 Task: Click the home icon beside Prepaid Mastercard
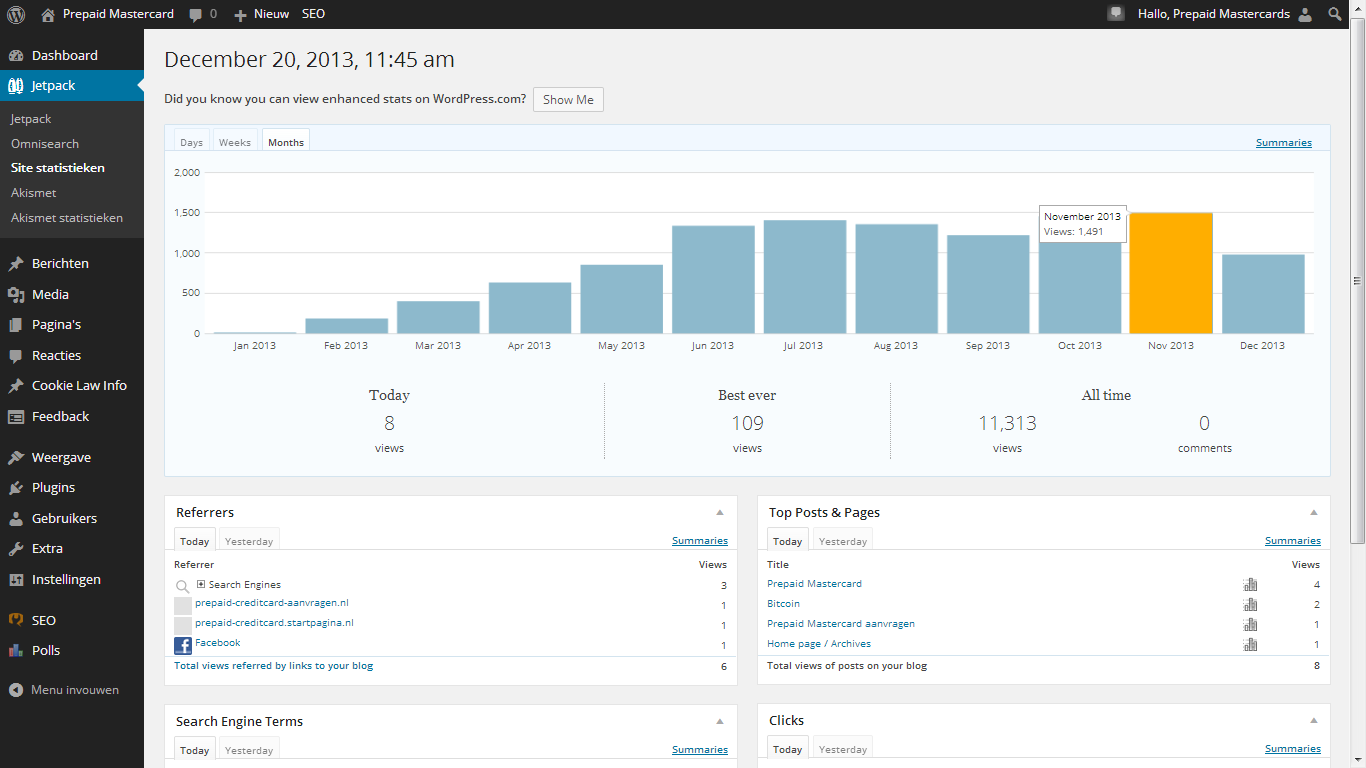(48, 14)
